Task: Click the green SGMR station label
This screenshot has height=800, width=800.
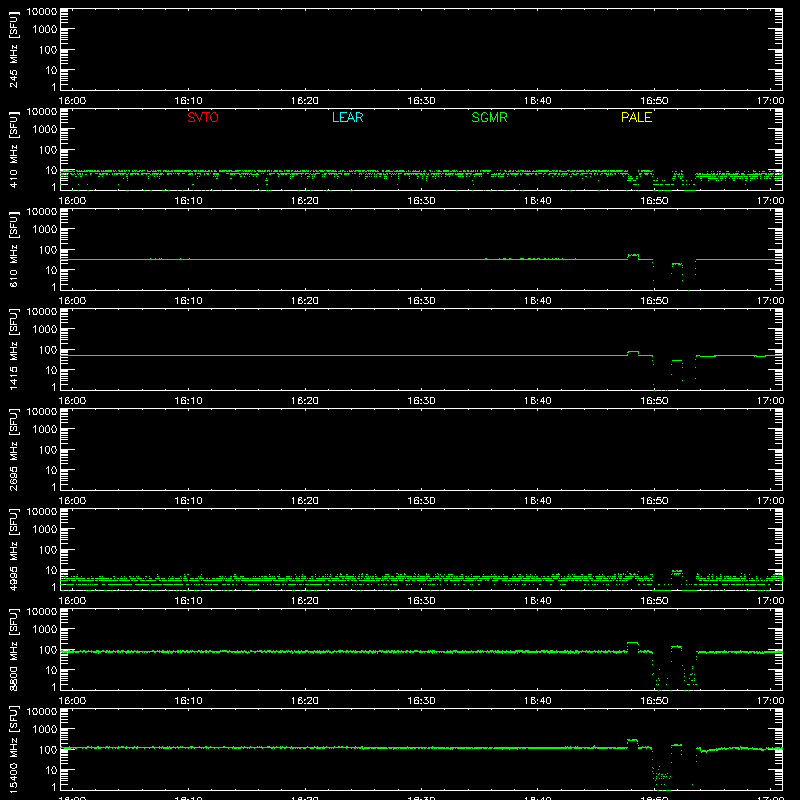Action: 489,117
